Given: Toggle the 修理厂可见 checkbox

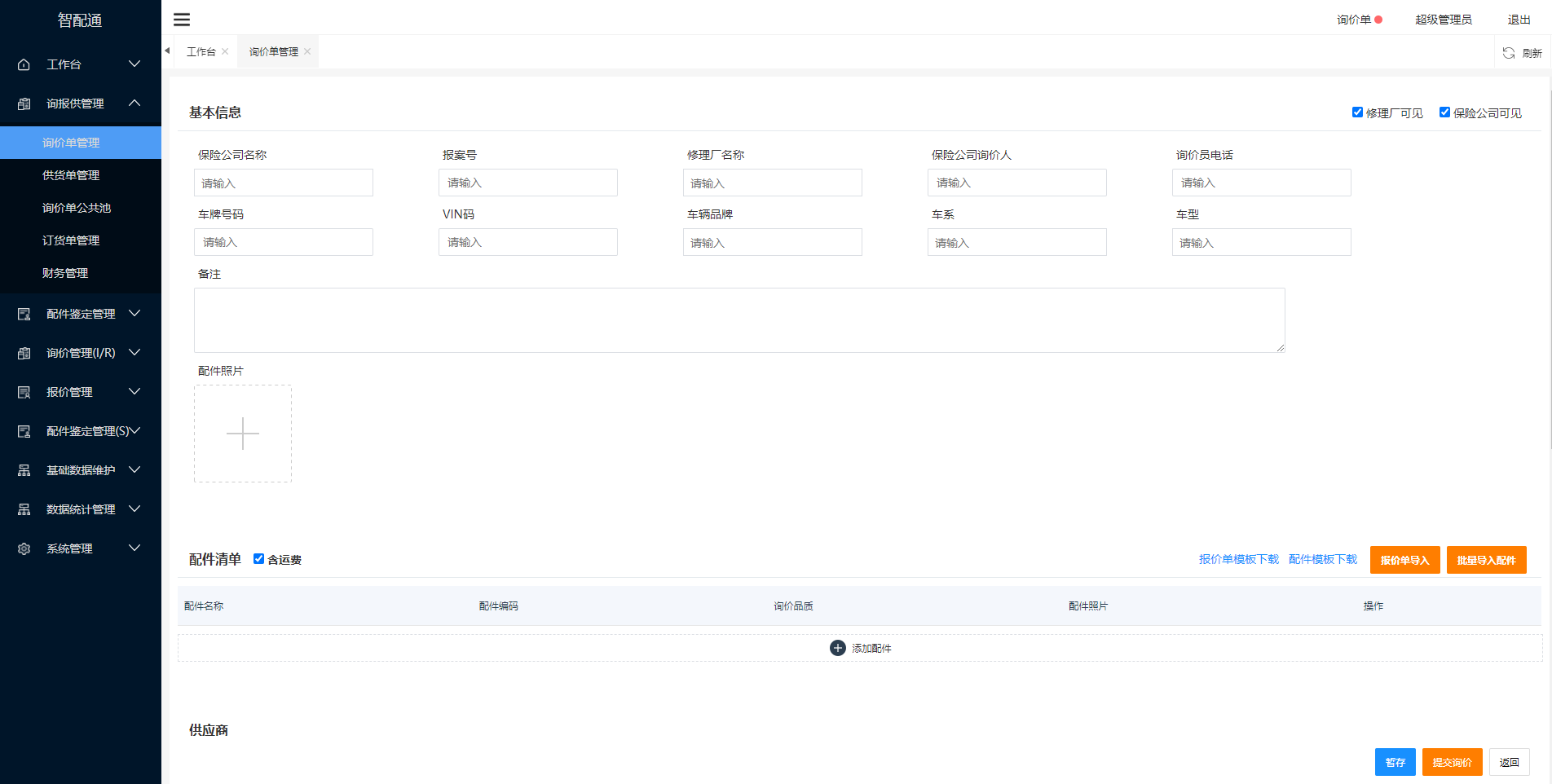Looking at the screenshot, I should pyautogui.click(x=1357, y=112).
